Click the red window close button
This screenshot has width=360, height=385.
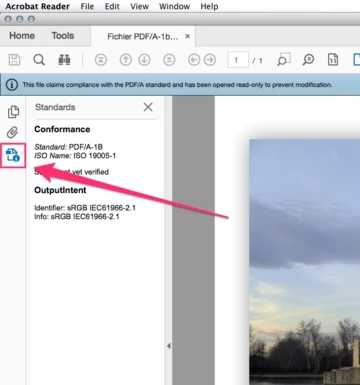(8, 19)
